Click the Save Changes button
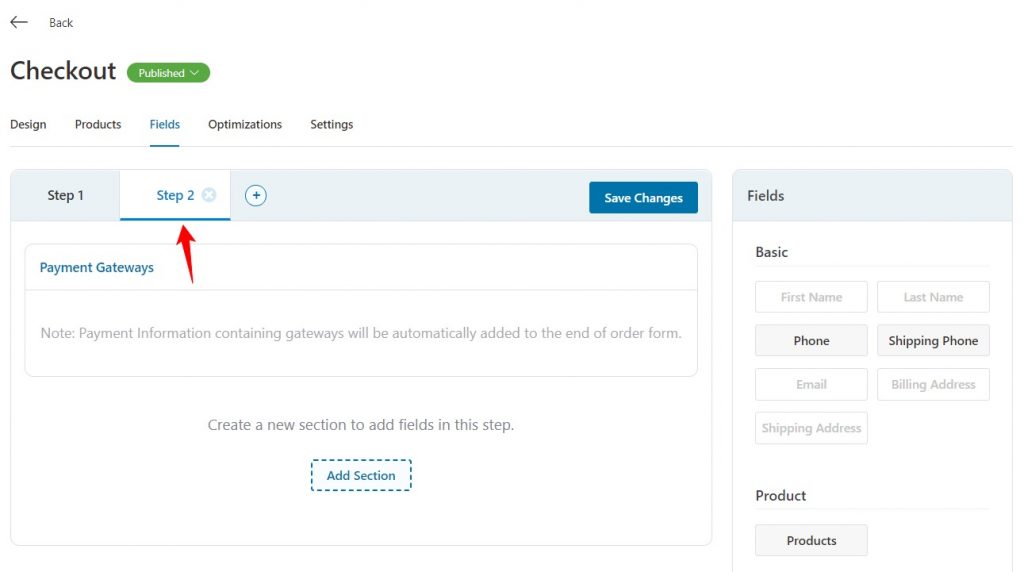The image size is (1024, 572). tap(643, 197)
